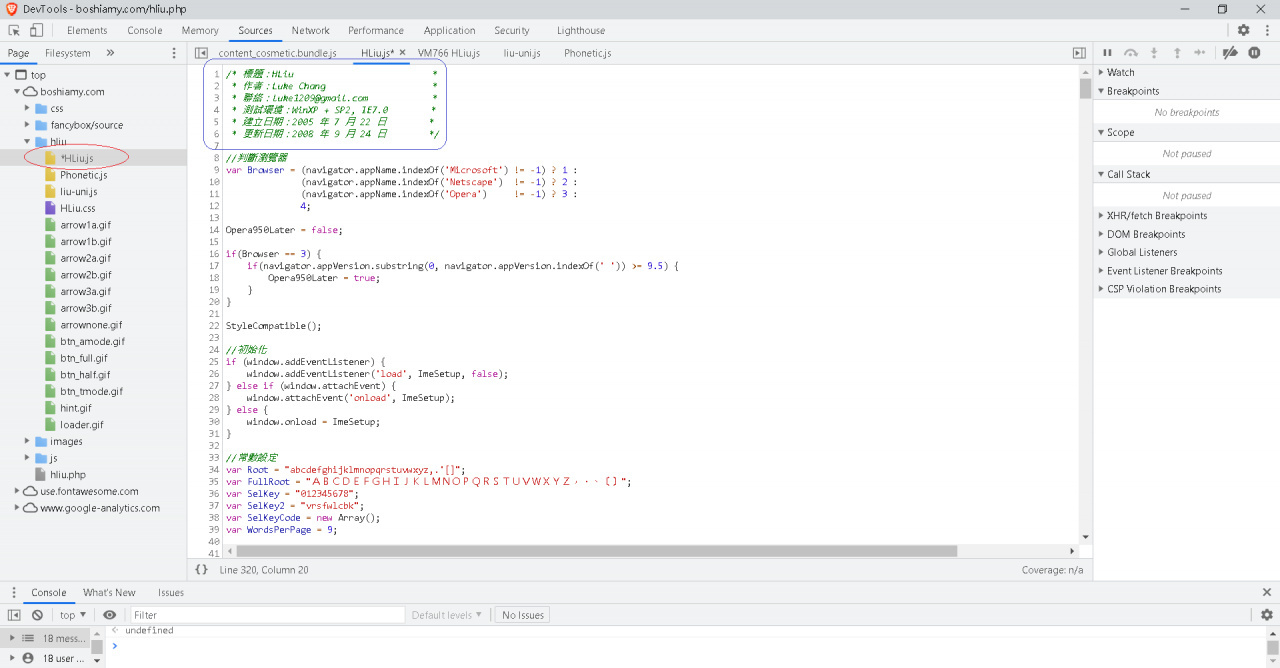Open the top context dropdown in console

click(73, 615)
